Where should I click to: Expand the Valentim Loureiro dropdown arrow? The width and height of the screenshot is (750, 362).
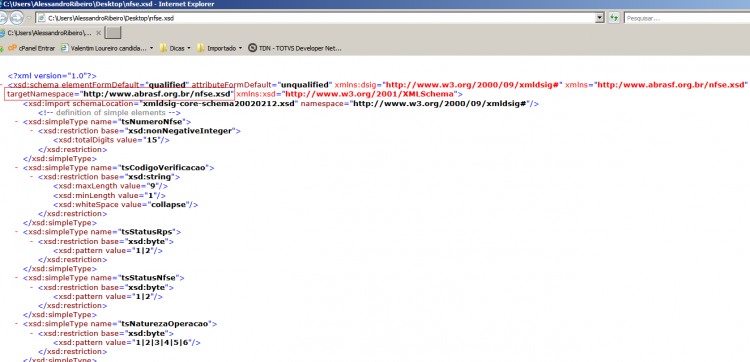[x=152, y=48]
